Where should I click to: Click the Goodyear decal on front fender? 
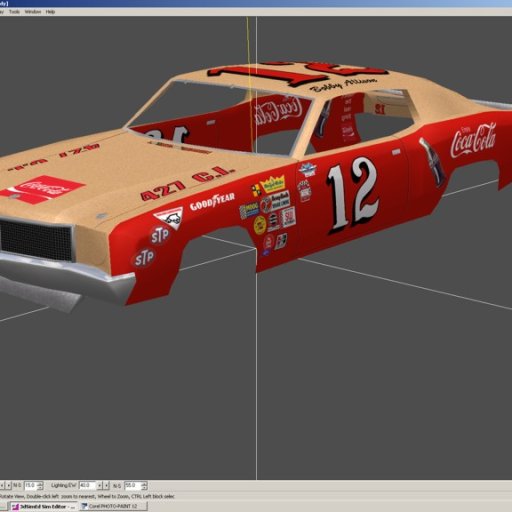[x=212, y=201]
